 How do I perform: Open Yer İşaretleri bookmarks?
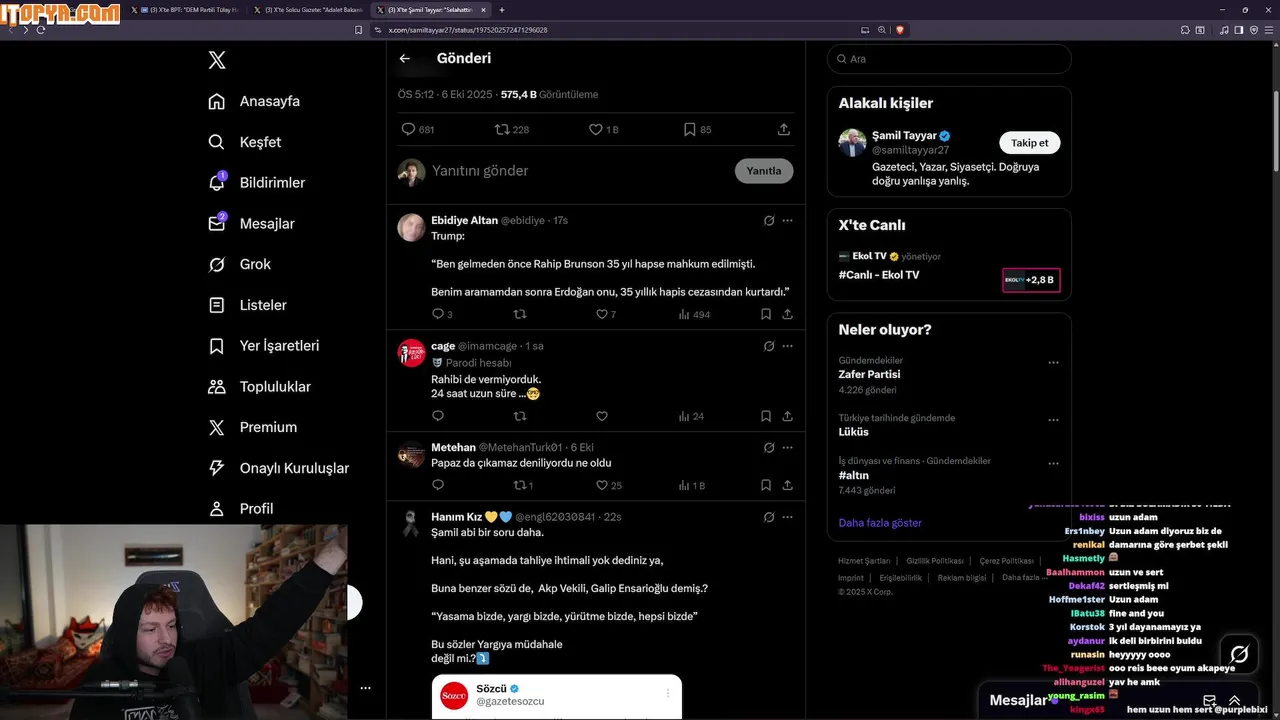[264, 346]
